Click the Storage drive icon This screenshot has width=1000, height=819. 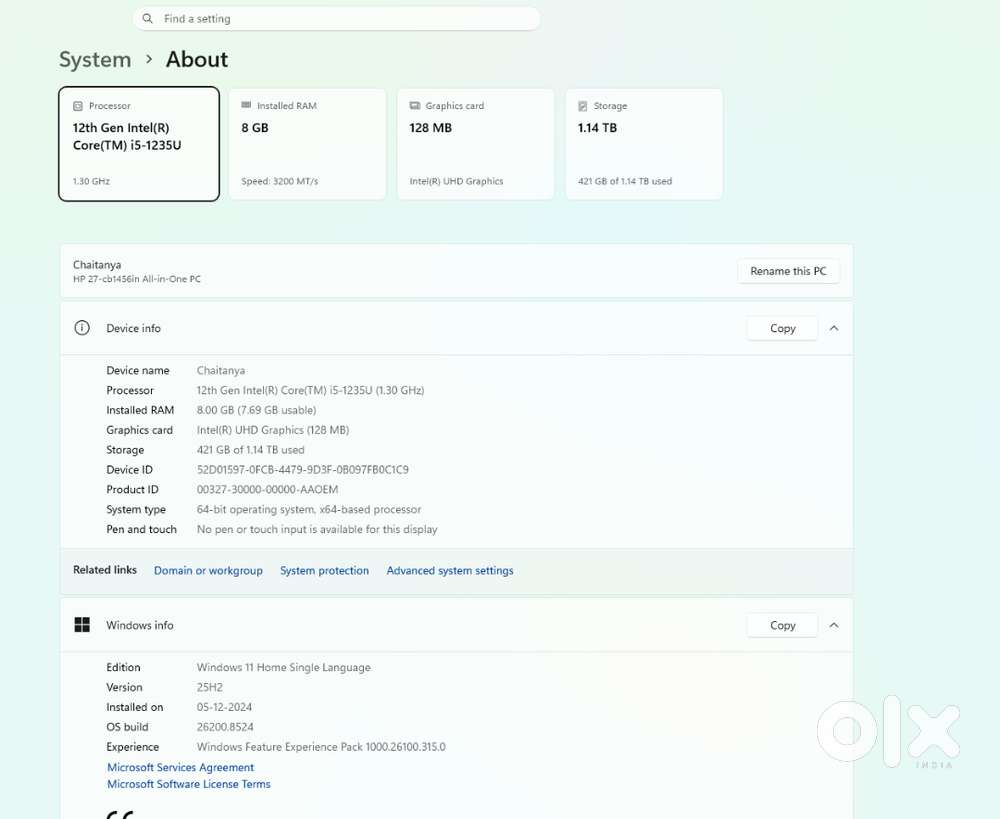pyautogui.click(x=582, y=106)
